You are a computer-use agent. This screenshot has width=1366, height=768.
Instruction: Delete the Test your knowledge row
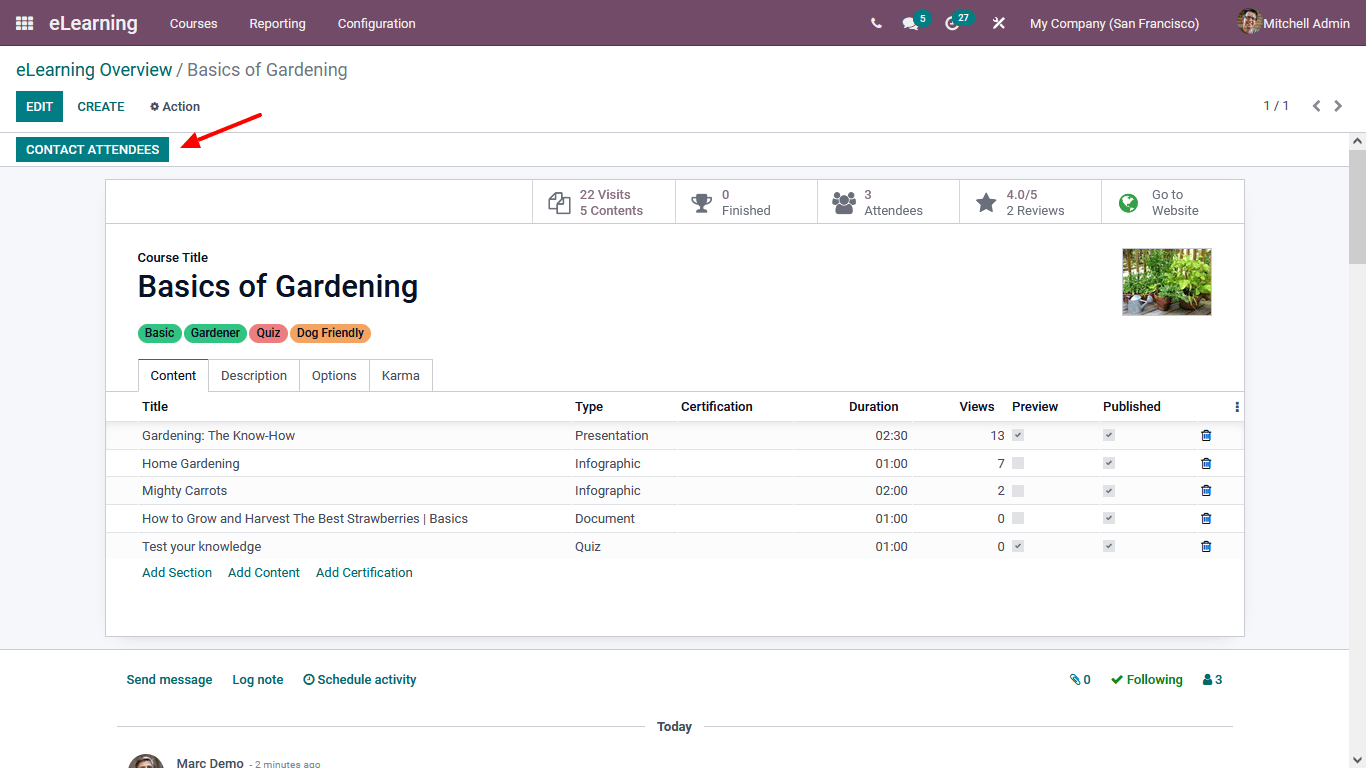tap(1206, 547)
